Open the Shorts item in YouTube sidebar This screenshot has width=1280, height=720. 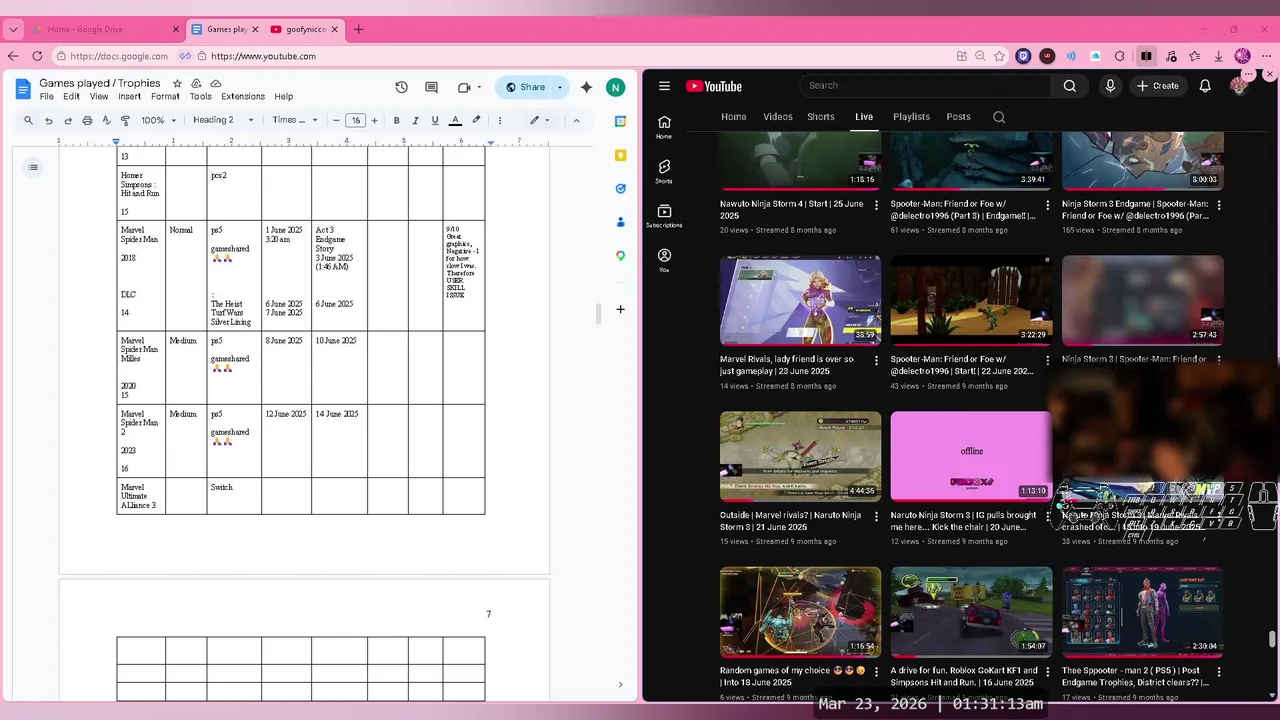tap(664, 171)
